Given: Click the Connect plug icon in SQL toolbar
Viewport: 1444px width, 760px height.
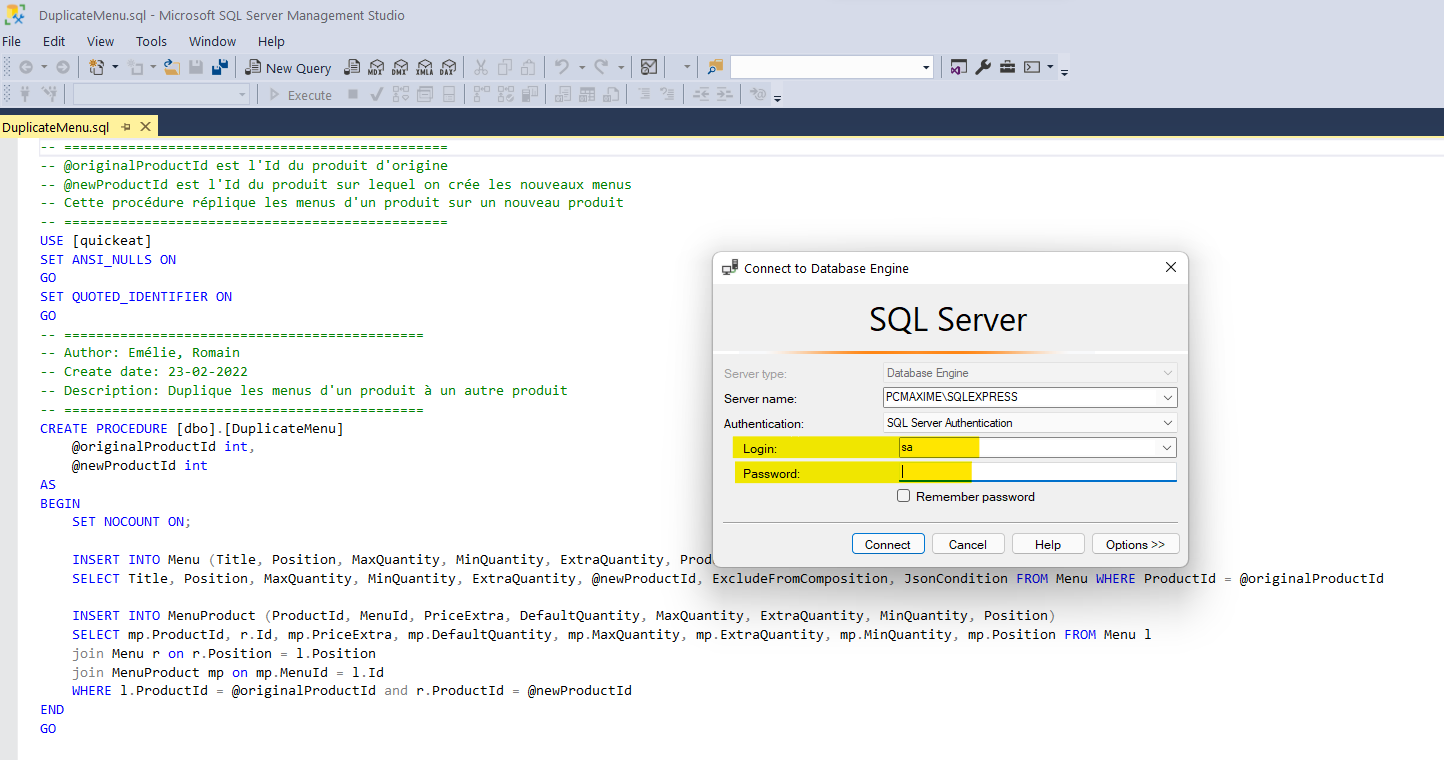Looking at the screenshot, I should click(x=26, y=94).
